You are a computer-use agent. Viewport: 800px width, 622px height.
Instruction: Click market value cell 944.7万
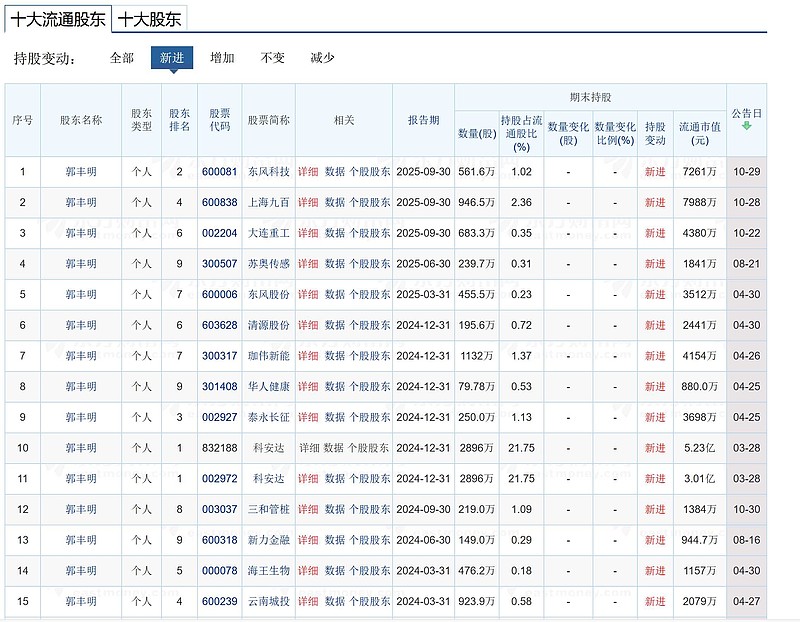coord(699,540)
